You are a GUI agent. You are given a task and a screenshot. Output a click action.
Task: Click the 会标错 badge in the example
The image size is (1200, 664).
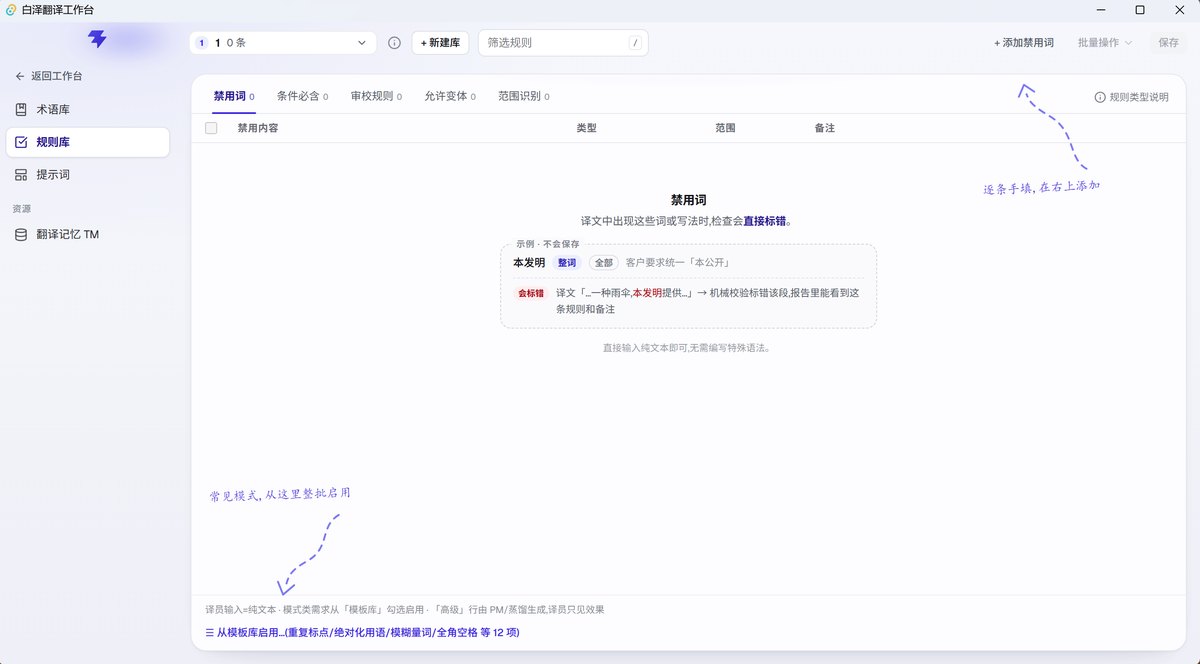pyautogui.click(x=531, y=293)
